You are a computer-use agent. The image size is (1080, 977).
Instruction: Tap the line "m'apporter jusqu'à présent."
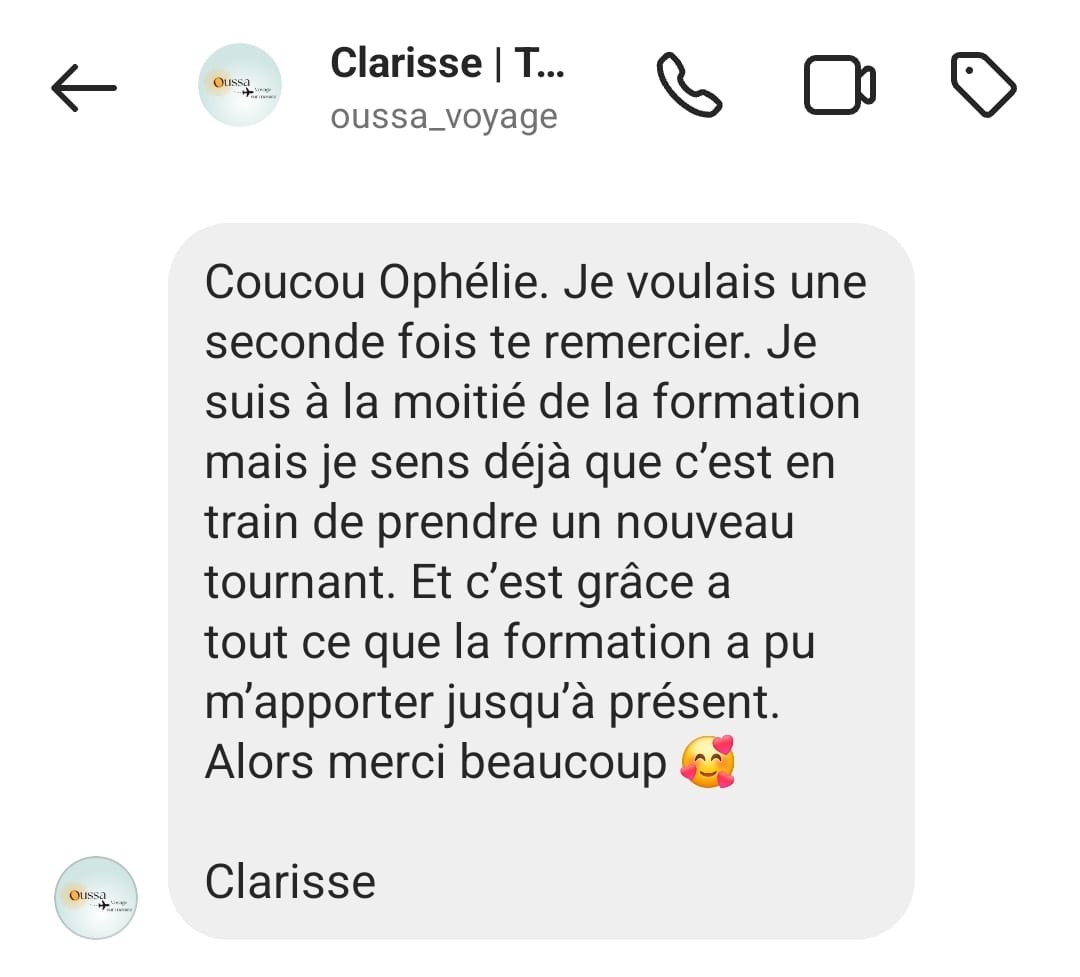492,703
